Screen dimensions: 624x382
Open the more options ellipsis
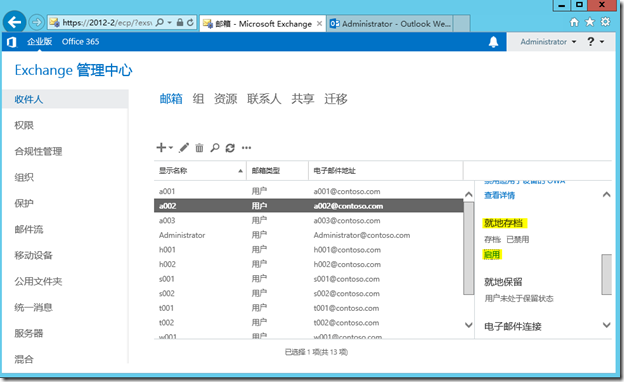246,148
